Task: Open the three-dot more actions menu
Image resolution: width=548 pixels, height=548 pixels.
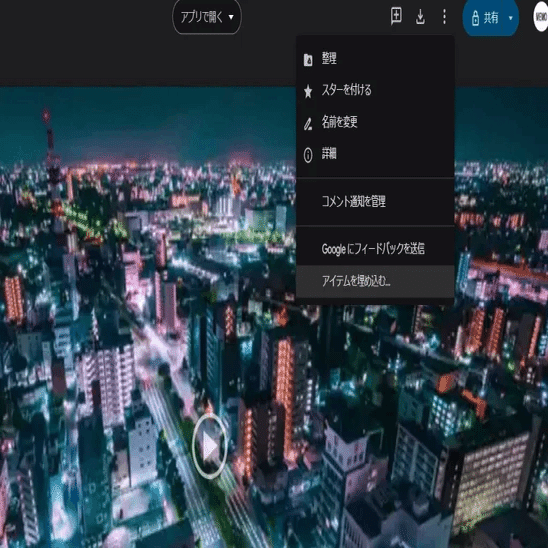Action: 444,16
